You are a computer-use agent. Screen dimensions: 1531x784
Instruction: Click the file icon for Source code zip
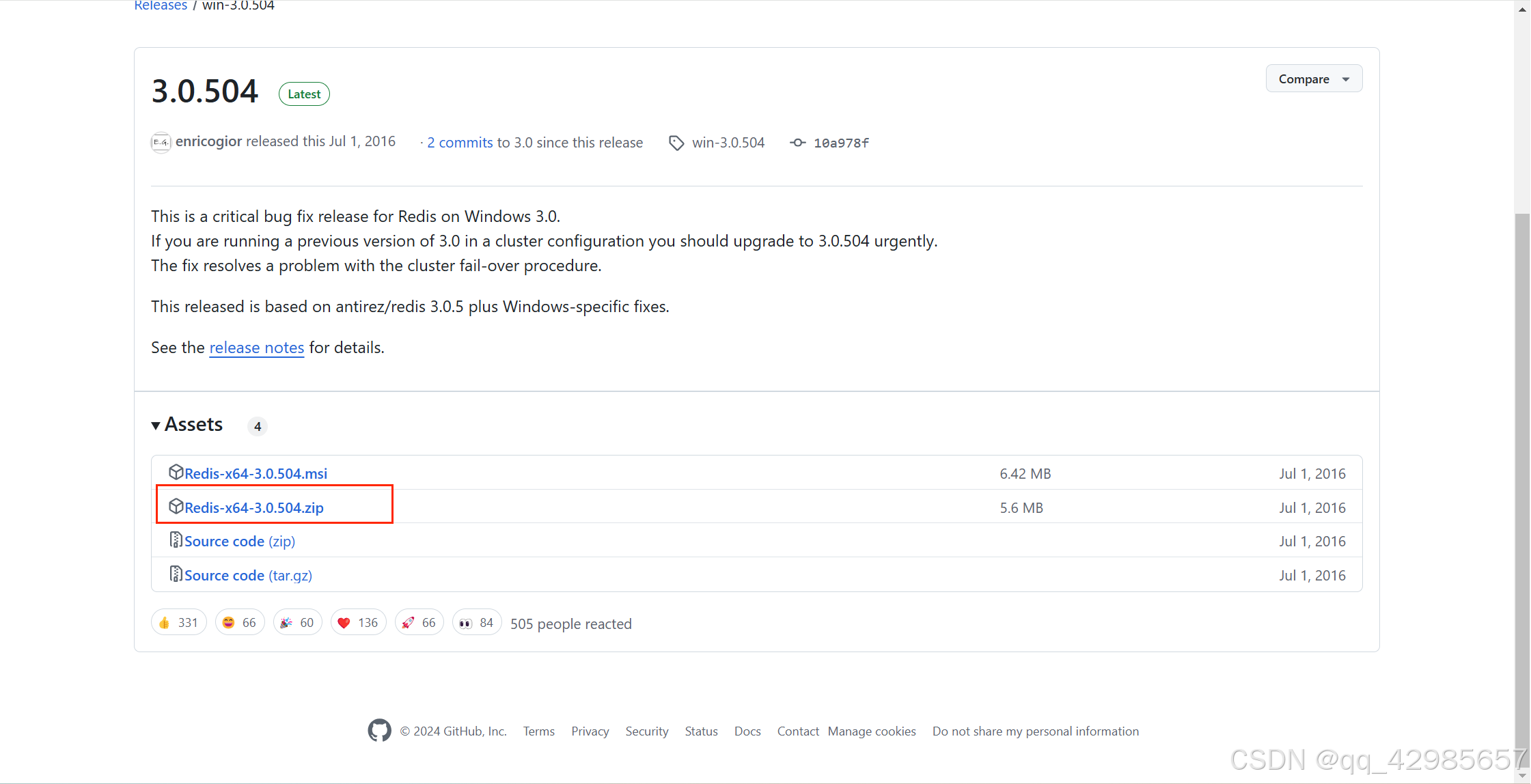(176, 540)
